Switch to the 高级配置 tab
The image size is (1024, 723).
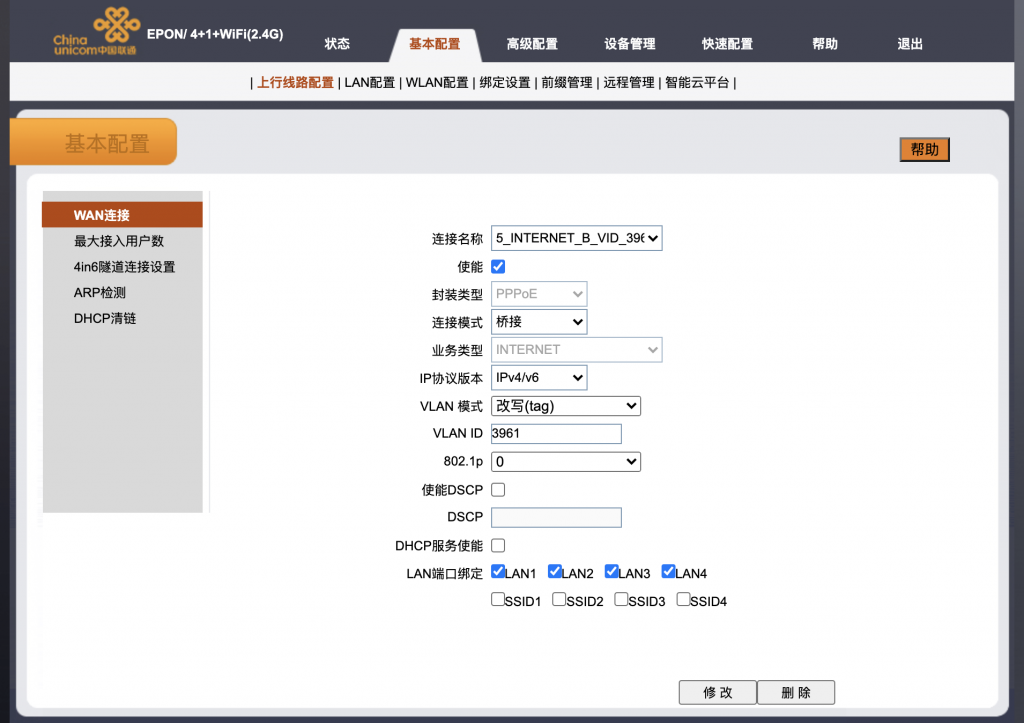coord(532,44)
